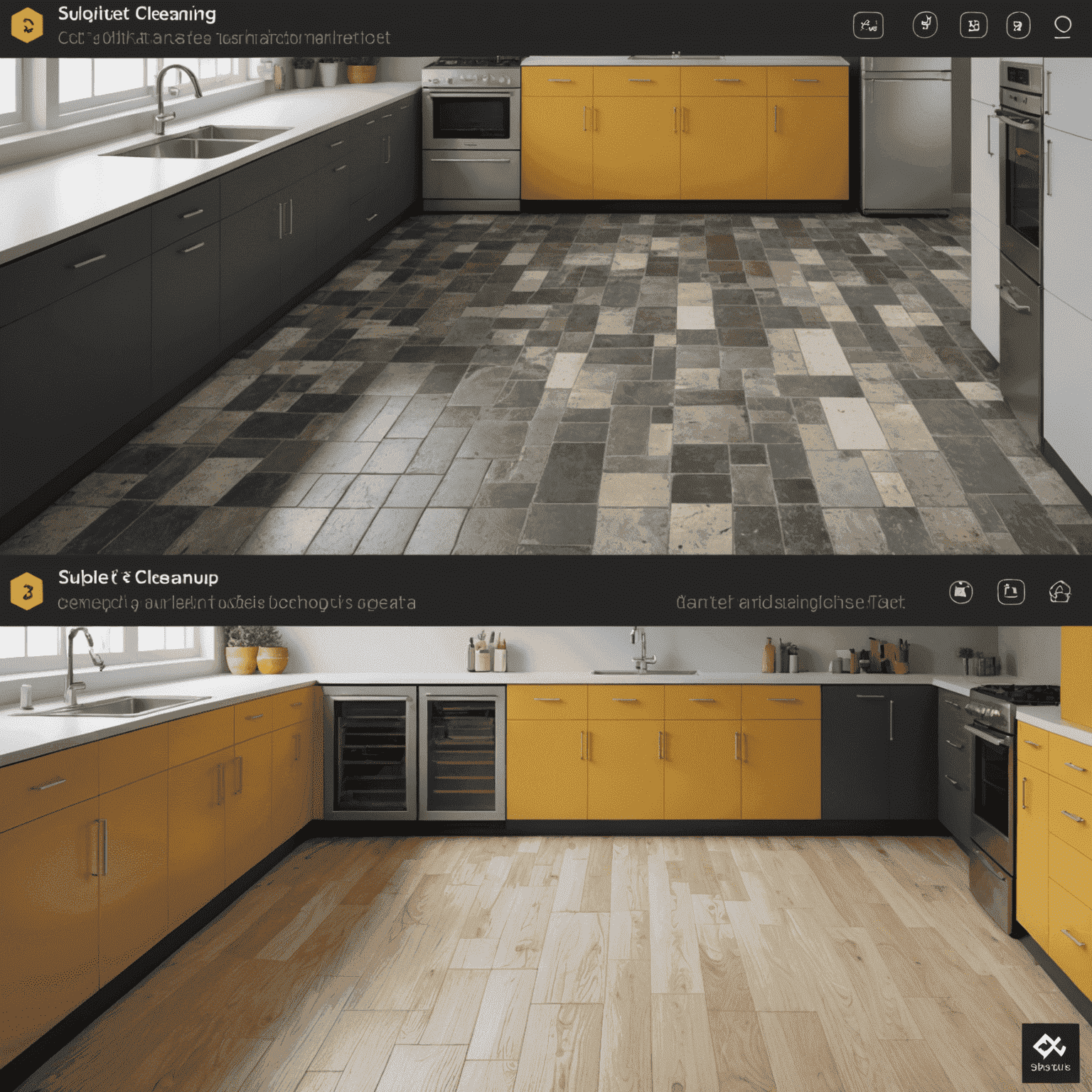This screenshot has height=1092, width=1092.
Task: Click the second circular glyph icon in top header
Action: click(1018, 26)
